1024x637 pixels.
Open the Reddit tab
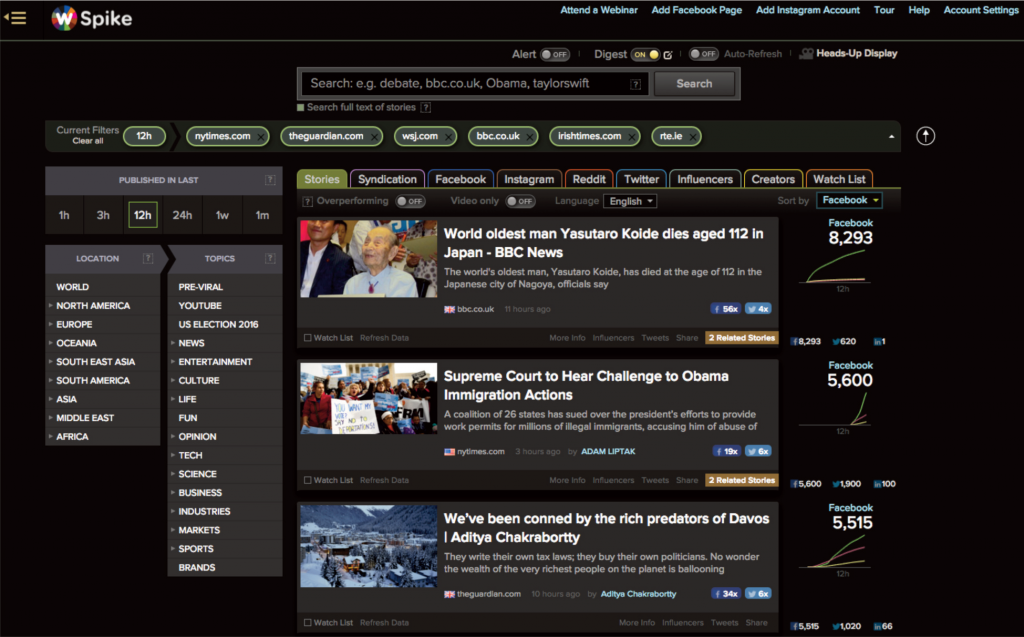point(588,179)
